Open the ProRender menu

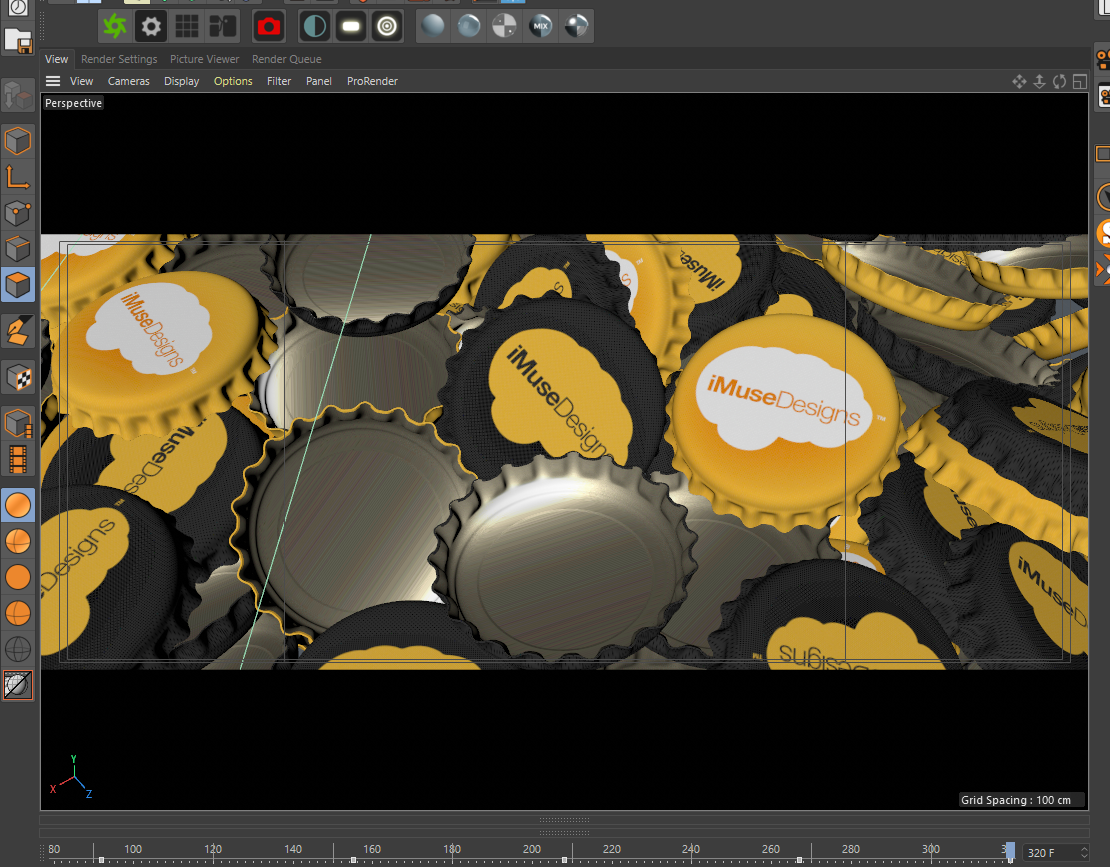(x=372, y=81)
